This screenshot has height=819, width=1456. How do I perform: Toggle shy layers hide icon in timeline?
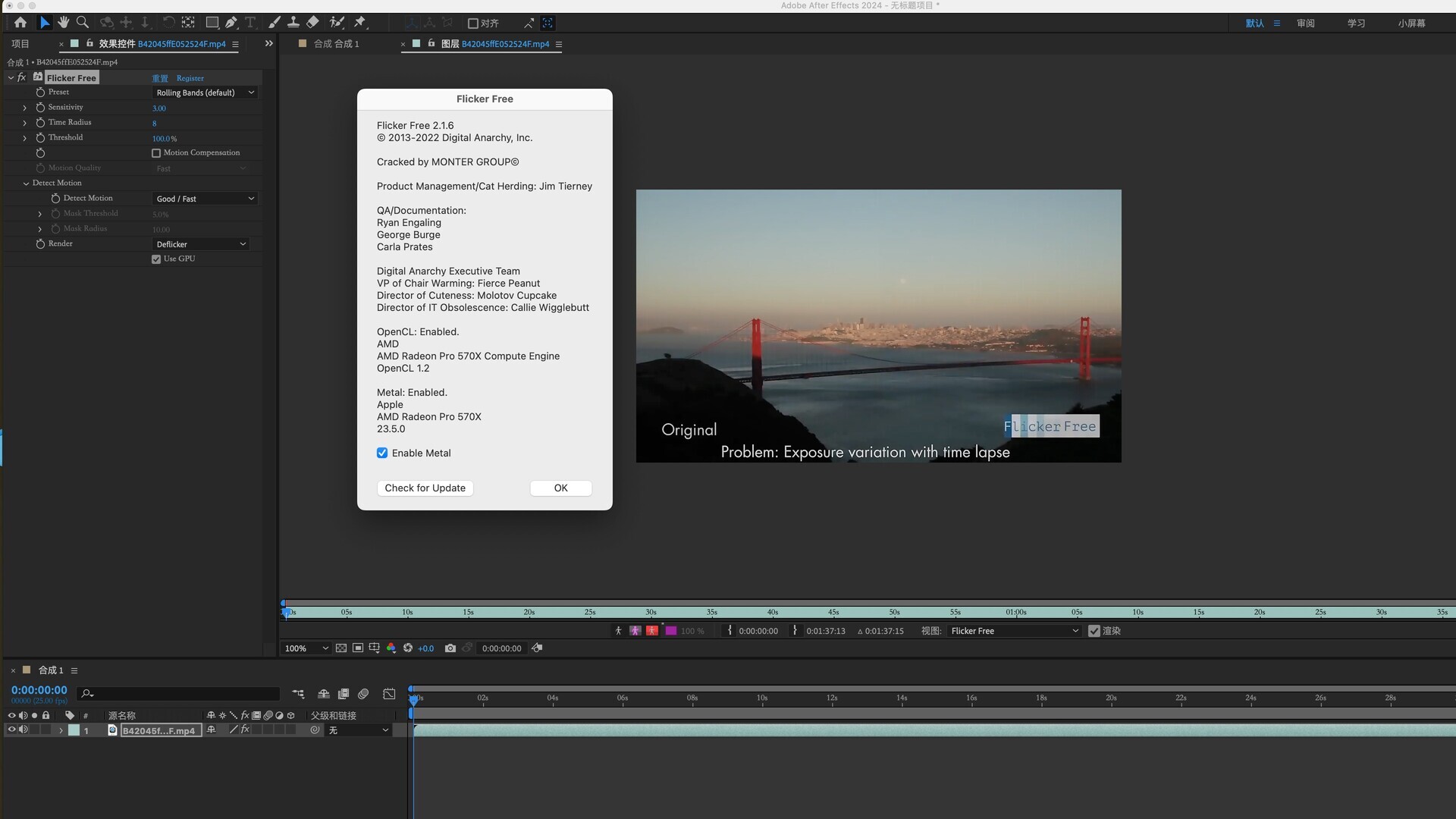[x=324, y=694]
